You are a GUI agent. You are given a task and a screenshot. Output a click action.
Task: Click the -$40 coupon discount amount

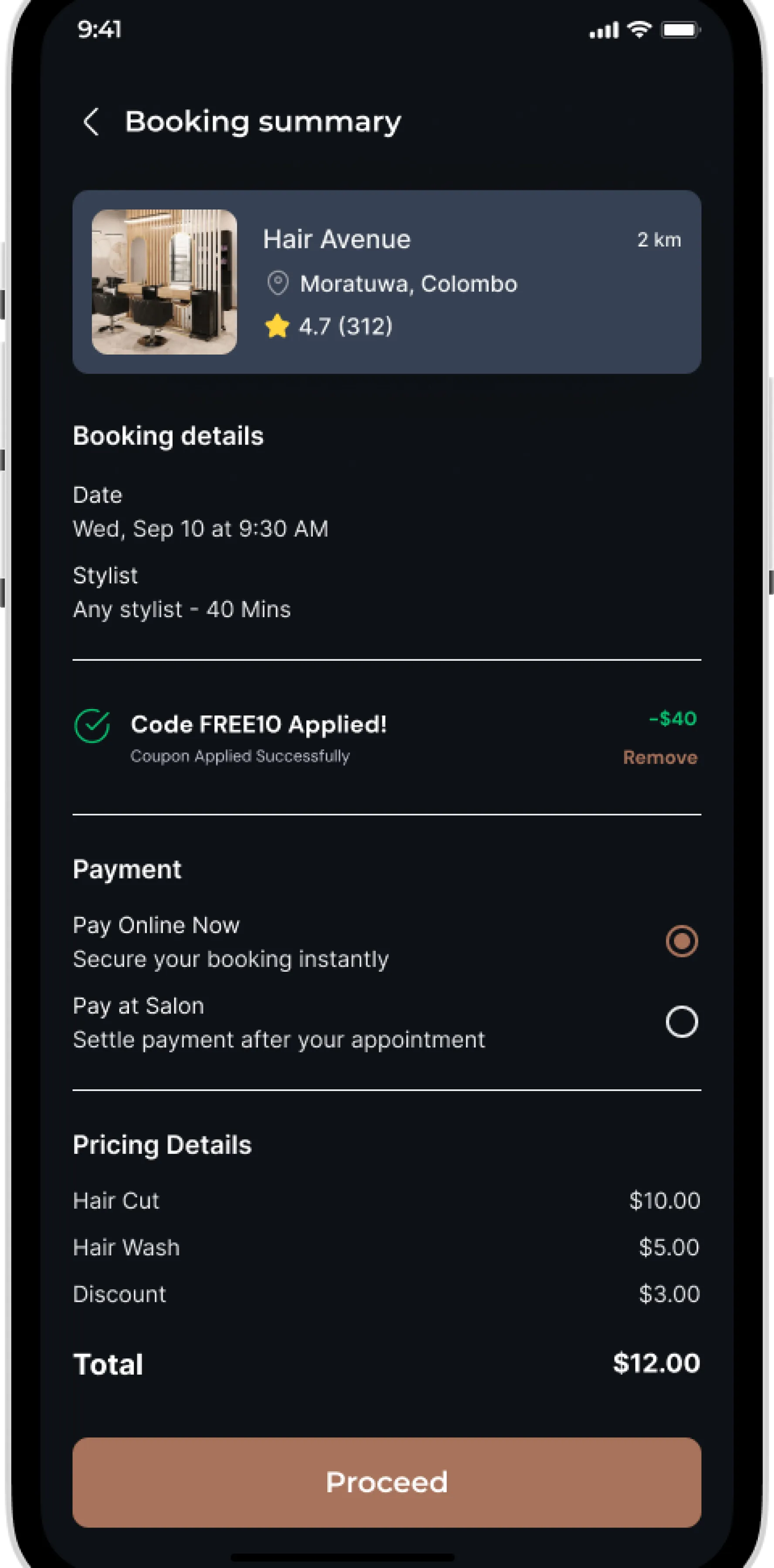(x=672, y=718)
